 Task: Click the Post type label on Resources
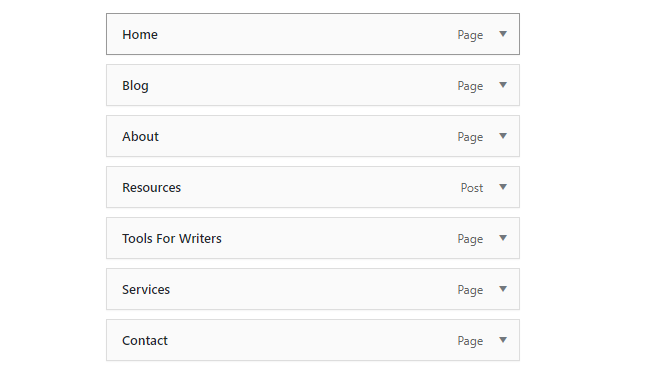pyautogui.click(x=472, y=188)
